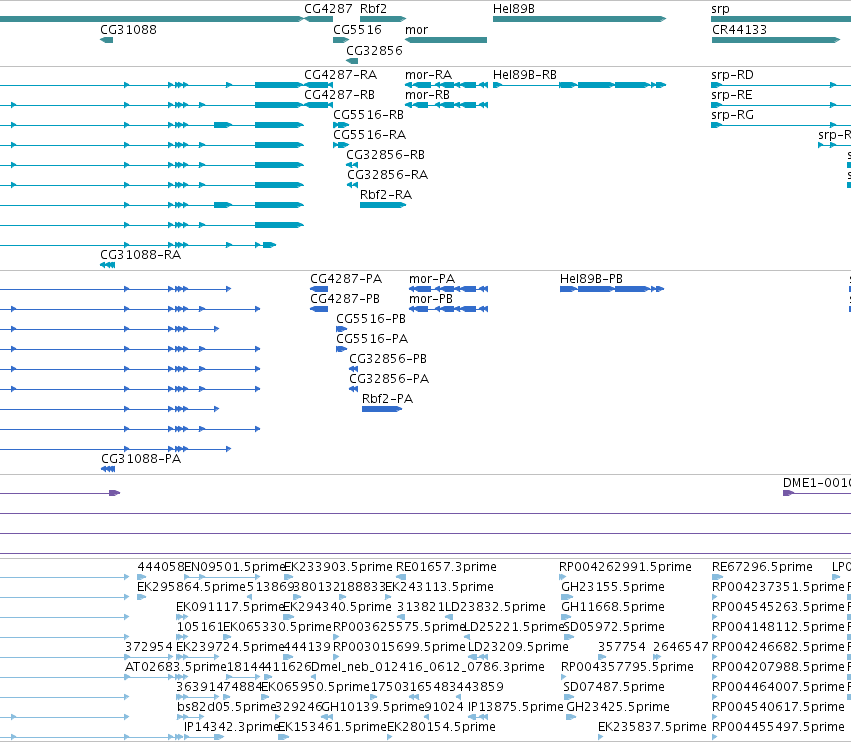Image resolution: width=851 pixels, height=742 pixels.
Task: Select the mor-PA protein label
Action: tap(431, 278)
